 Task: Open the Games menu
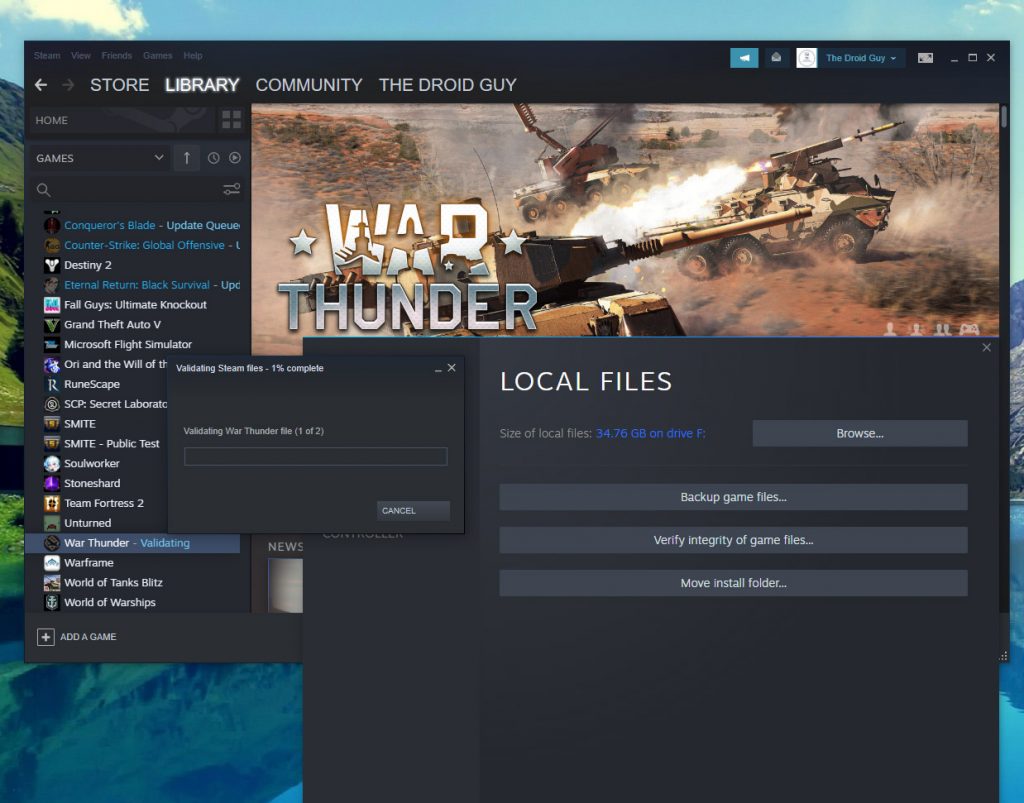click(x=157, y=55)
